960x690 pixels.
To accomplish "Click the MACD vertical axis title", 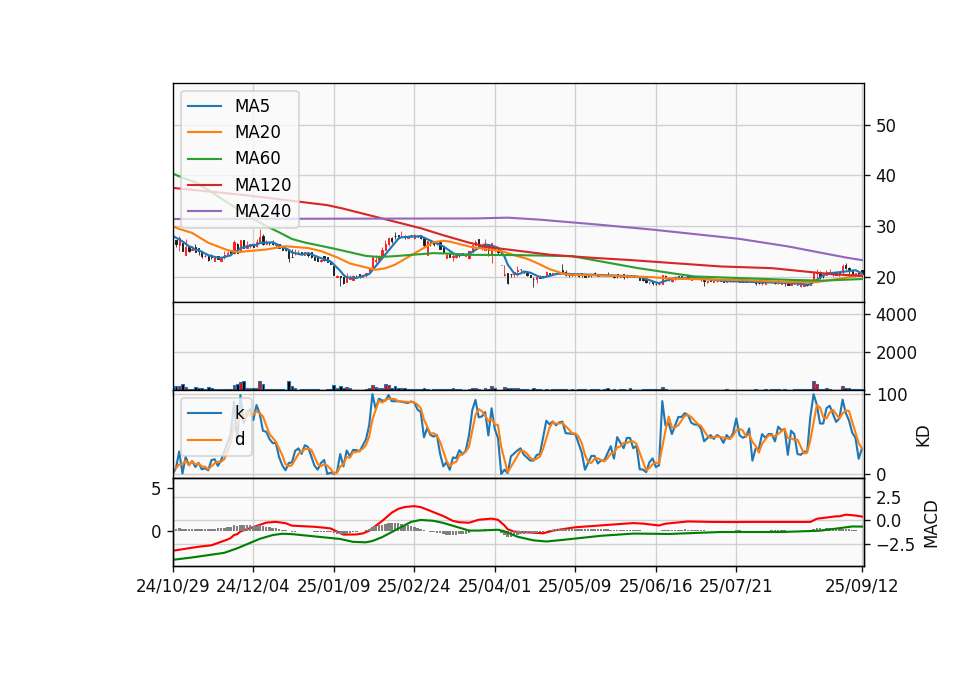I will pyautogui.click(x=931, y=524).
